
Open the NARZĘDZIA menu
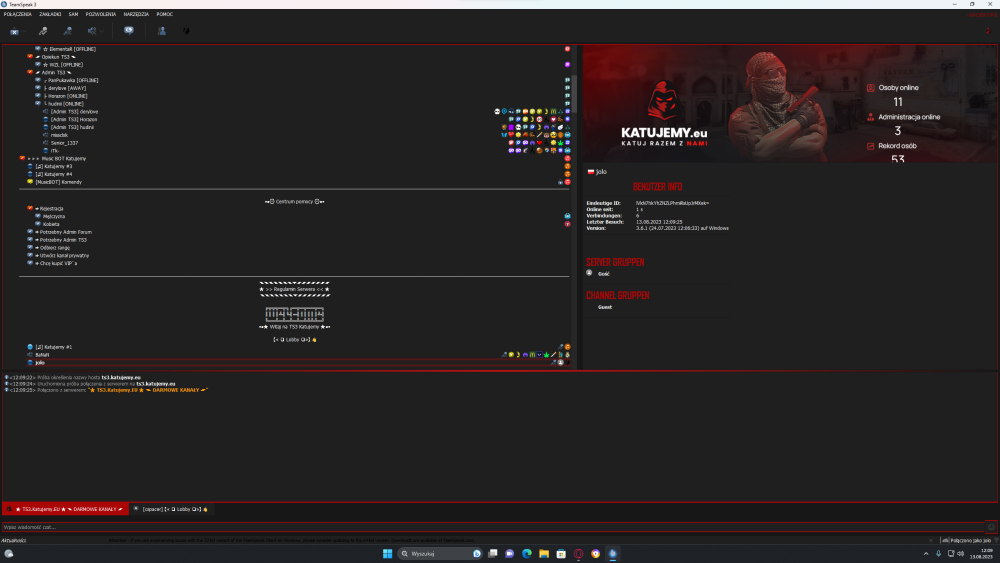[x=136, y=14]
